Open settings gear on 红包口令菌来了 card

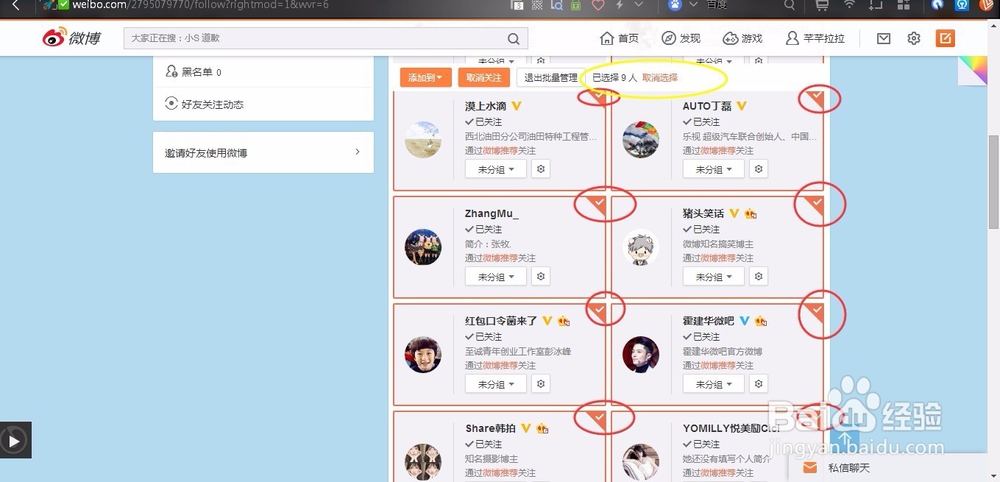pos(541,384)
